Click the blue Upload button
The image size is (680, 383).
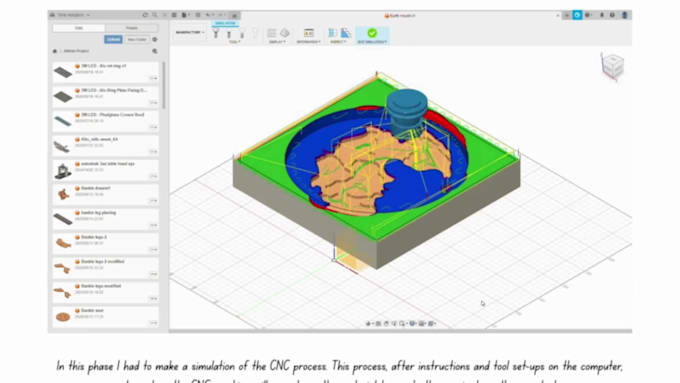click(x=113, y=39)
